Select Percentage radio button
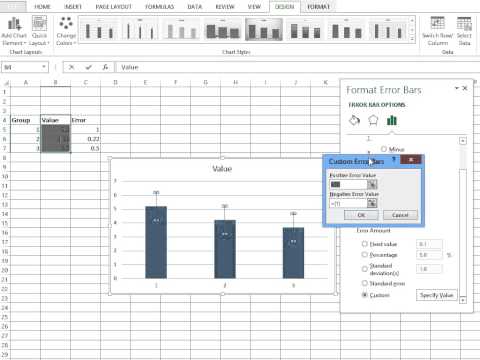This screenshot has width=480, height=360. 365,255
